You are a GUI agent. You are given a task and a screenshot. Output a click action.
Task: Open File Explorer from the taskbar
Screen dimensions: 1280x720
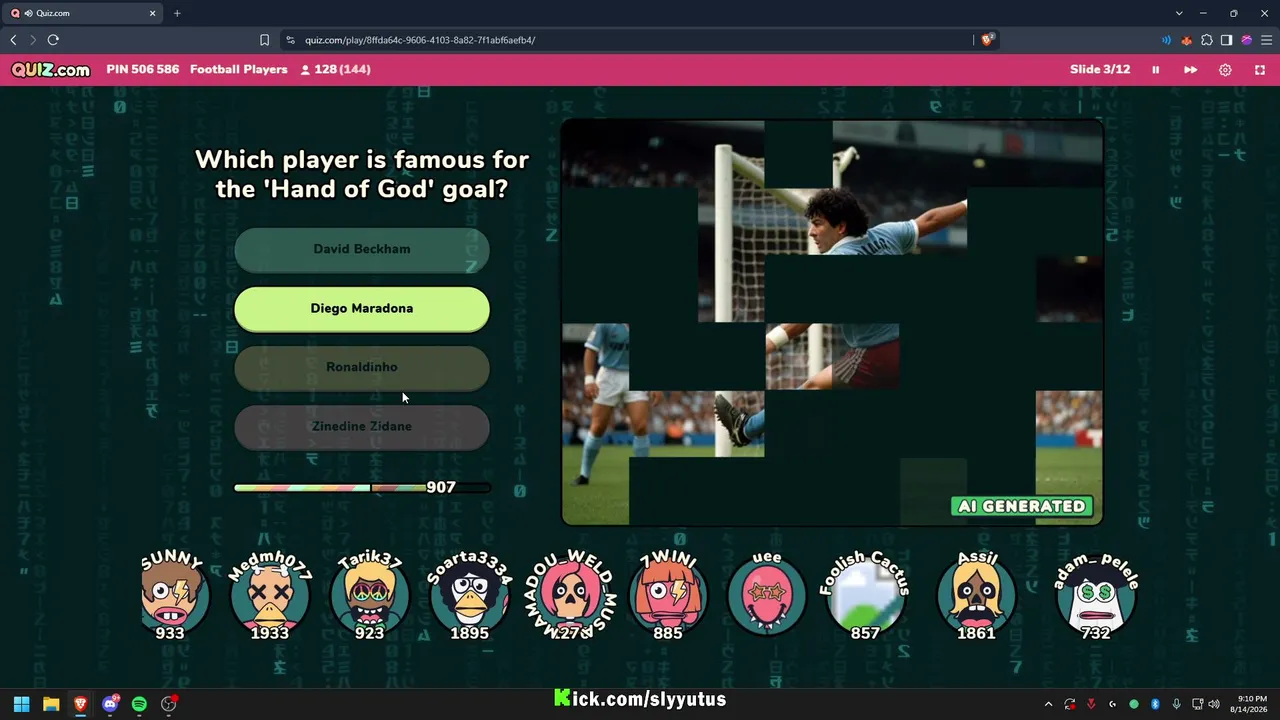click(51, 704)
